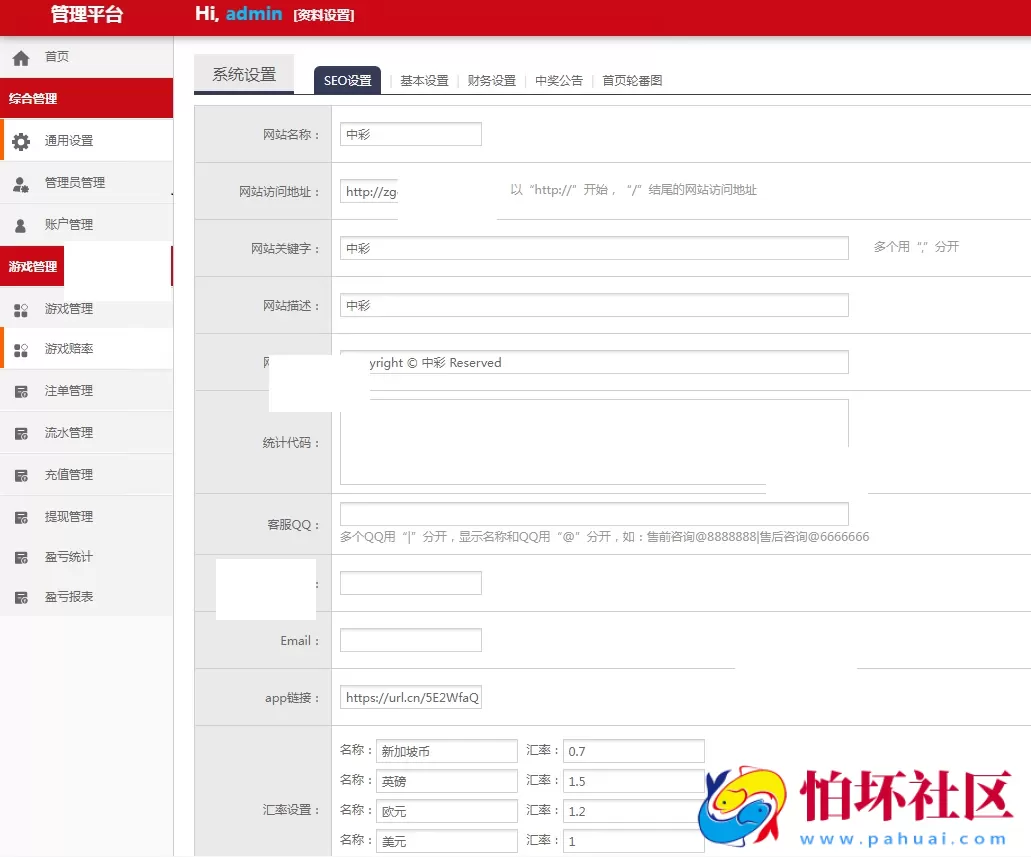Open the 首页轮番图 tab
1031x857 pixels.
633,78
